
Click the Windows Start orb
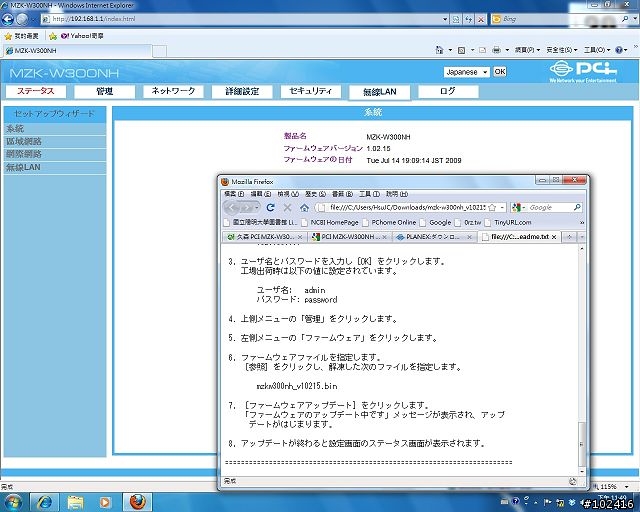click(x=12, y=502)
